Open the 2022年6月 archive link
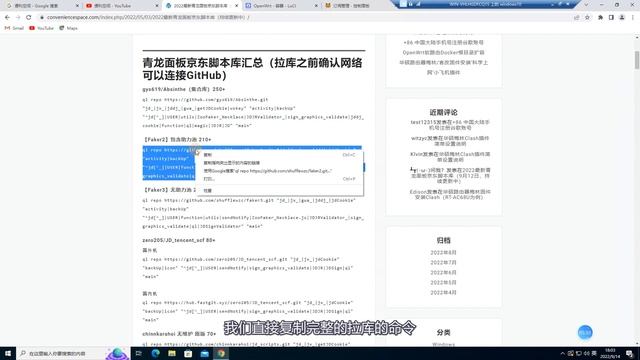The width and height of the screenshot is (640, 360). click(x=443, y=273)
